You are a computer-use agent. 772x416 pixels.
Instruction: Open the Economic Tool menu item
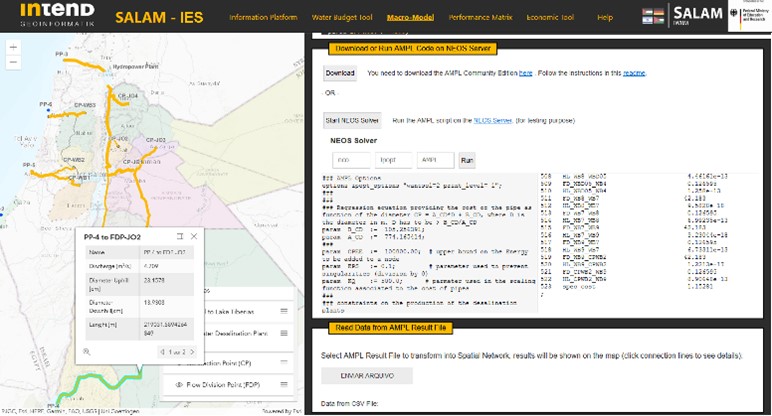(x=550, y=17)
